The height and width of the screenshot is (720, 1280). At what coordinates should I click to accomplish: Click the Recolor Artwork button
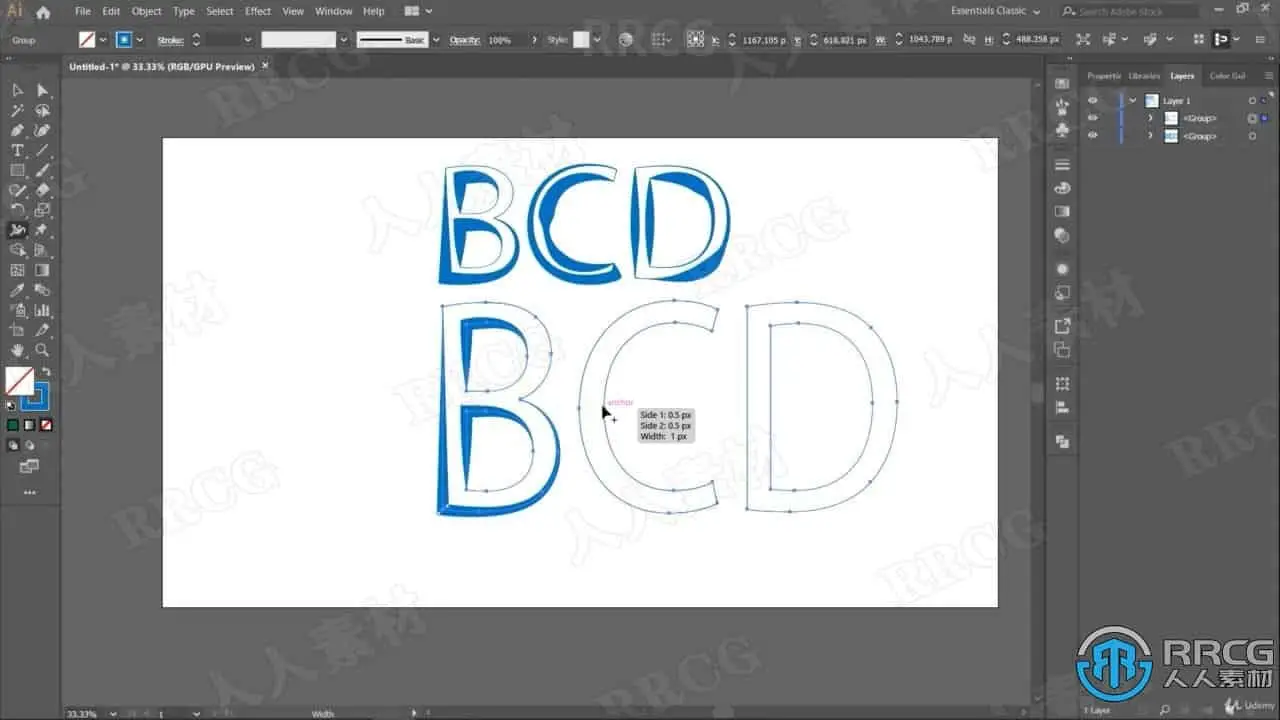[x=626, y=40]
